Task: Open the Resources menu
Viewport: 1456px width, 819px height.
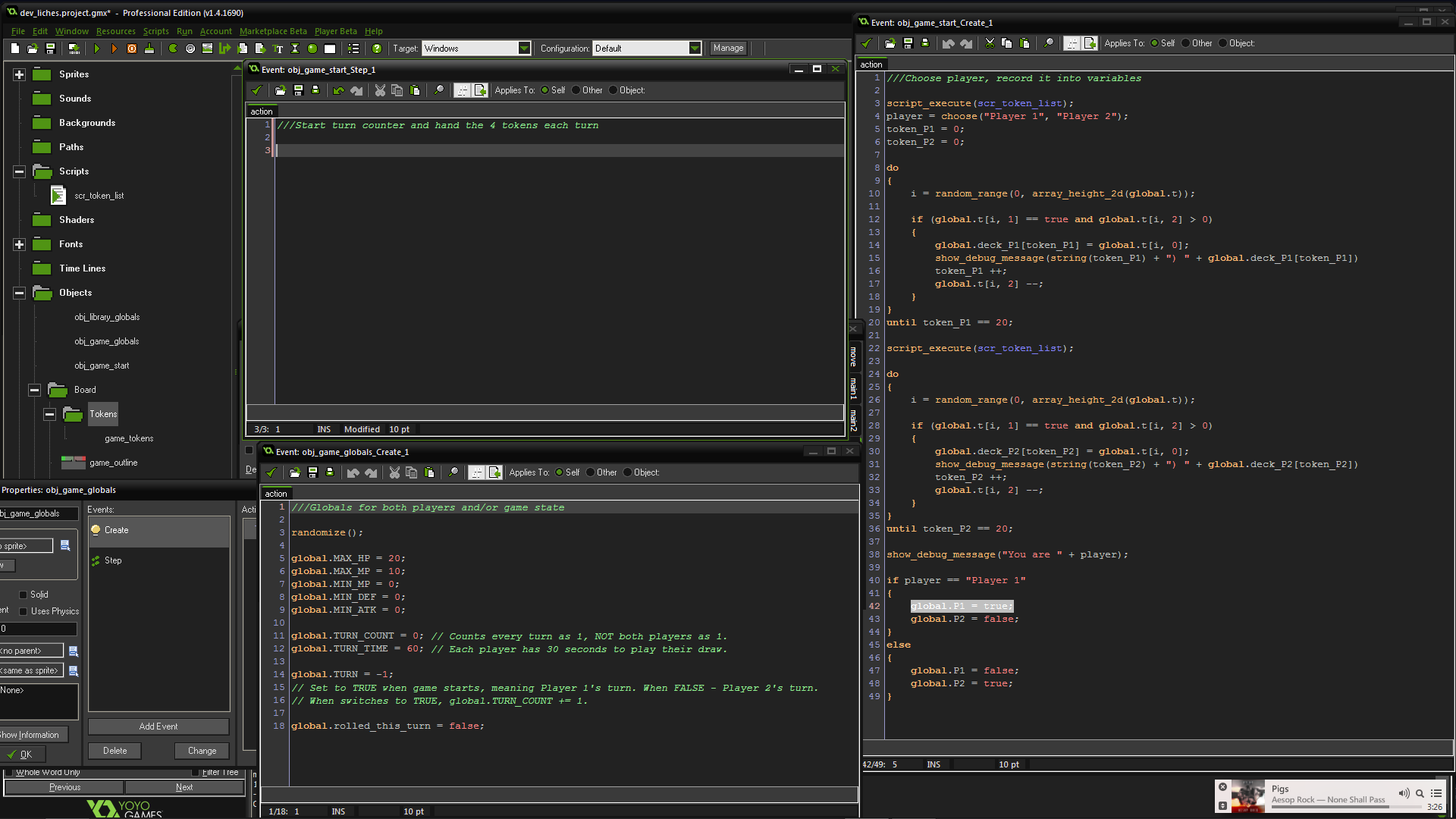Action: pos(115,31)
